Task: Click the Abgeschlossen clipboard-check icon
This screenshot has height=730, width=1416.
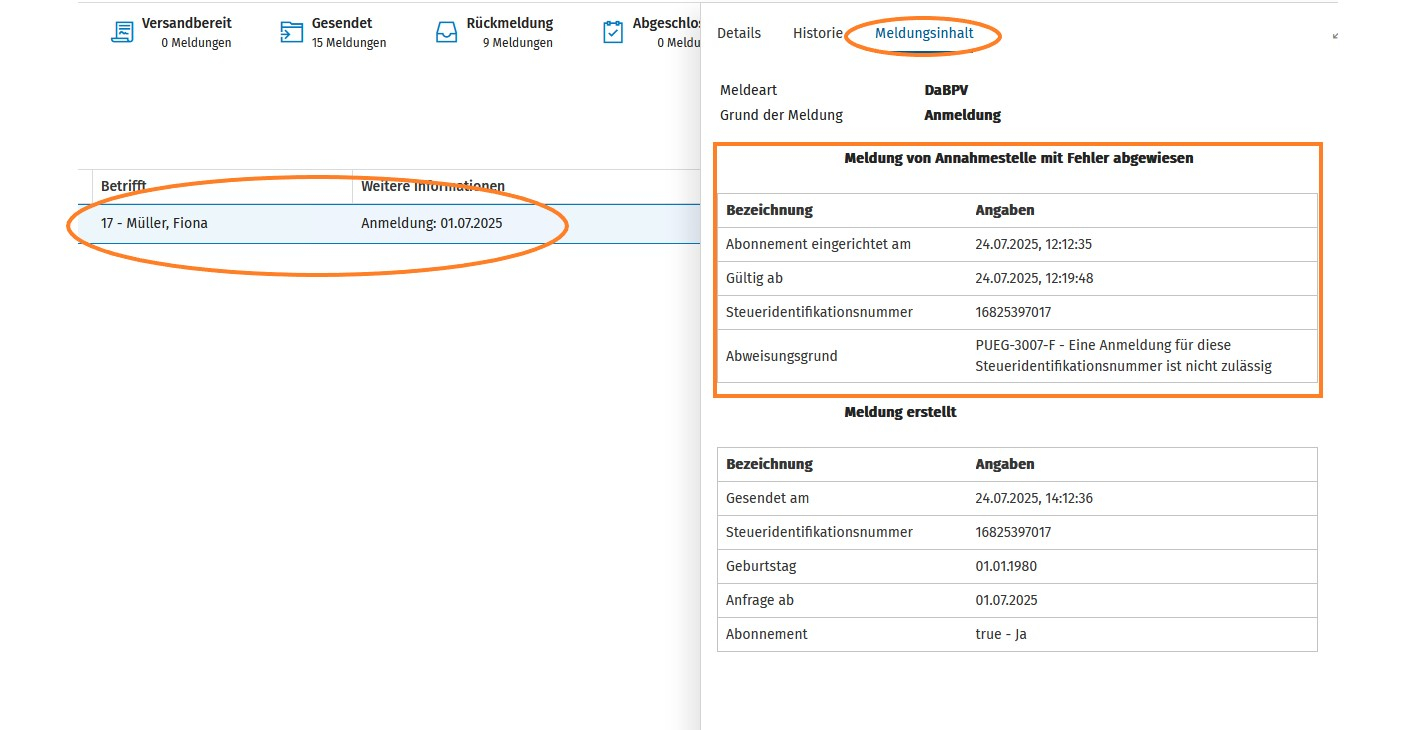Action: 613,32
